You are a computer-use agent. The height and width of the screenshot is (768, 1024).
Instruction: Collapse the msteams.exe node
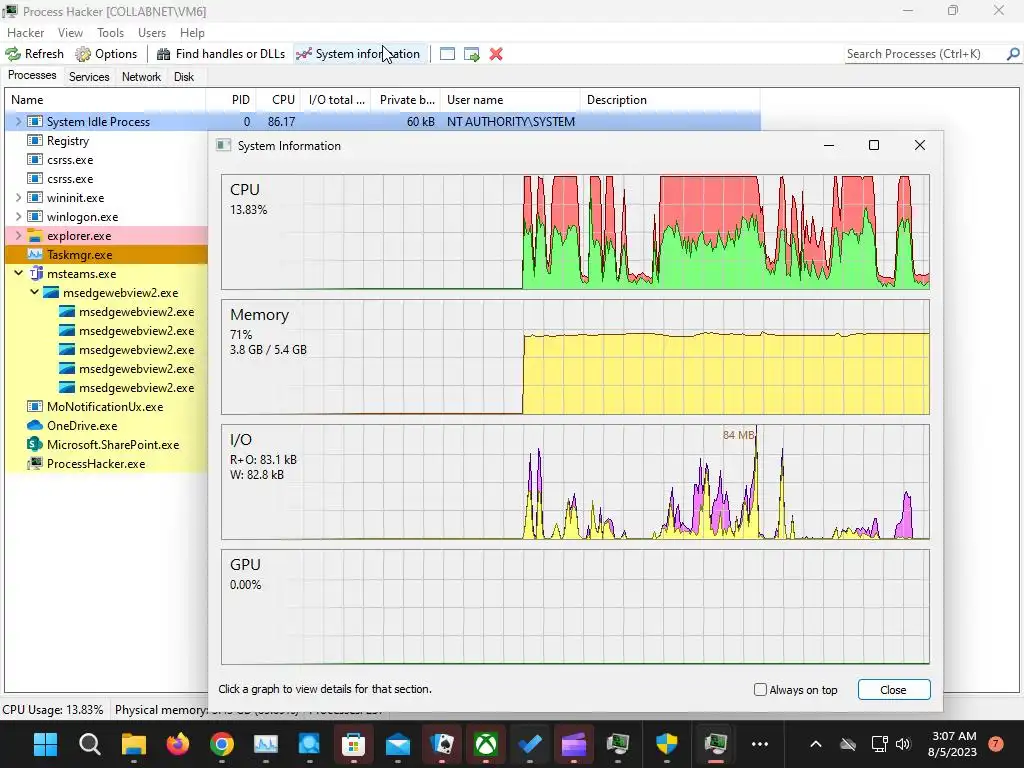[x=18, y=273]
